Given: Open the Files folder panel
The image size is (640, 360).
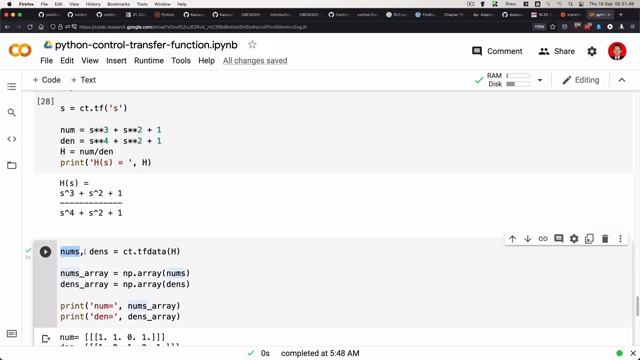Looking at the screenshot, I should pos(11,165).
